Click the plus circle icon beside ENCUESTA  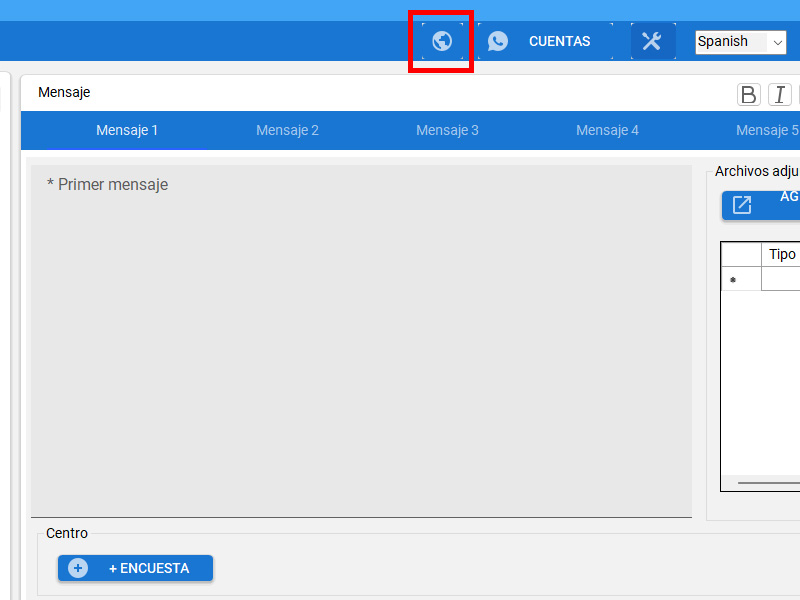(x=78, y=568)
